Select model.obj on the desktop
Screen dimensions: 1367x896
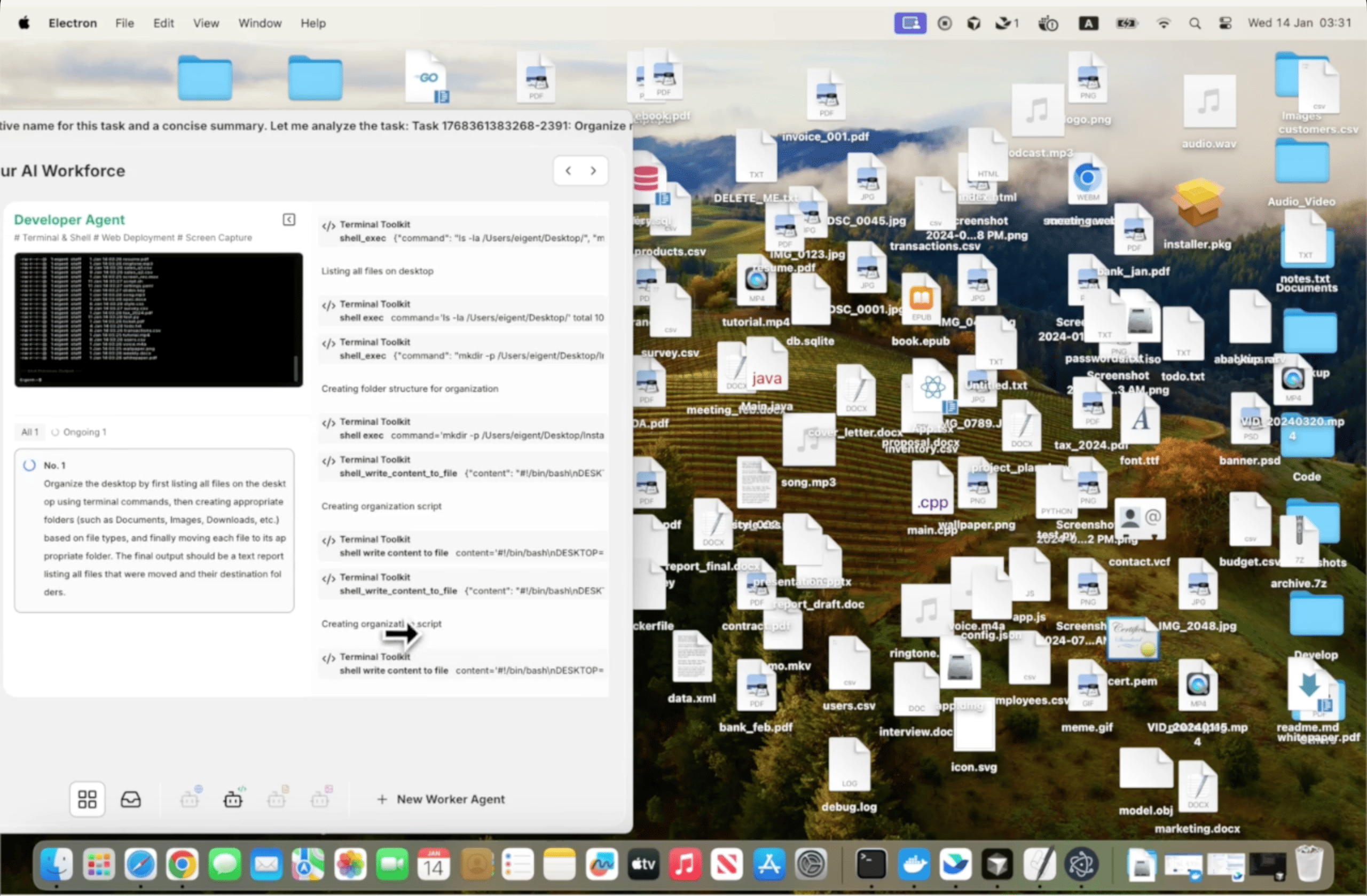[x=1146, y=782]
